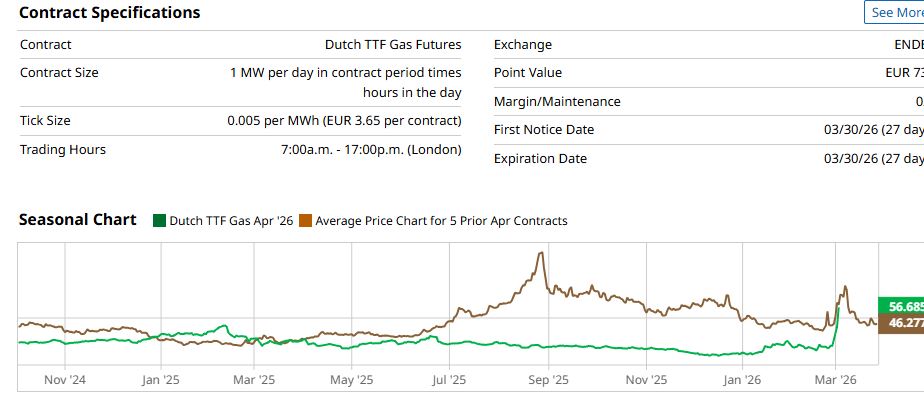
Task: Click the Nov '24 axis label
Action: coord(66,380)
